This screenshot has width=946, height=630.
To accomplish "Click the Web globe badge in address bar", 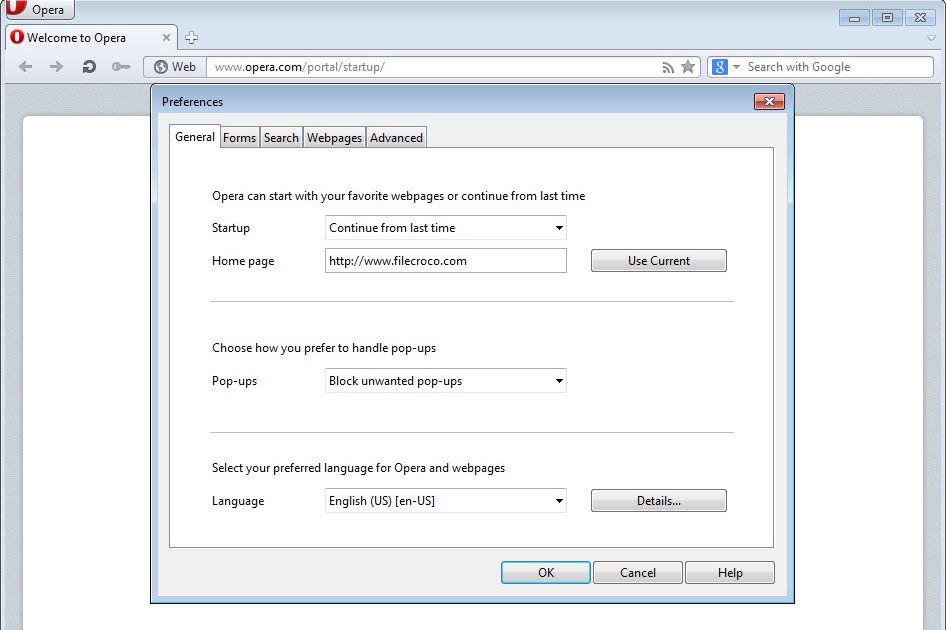I will (x=175, y=67).
